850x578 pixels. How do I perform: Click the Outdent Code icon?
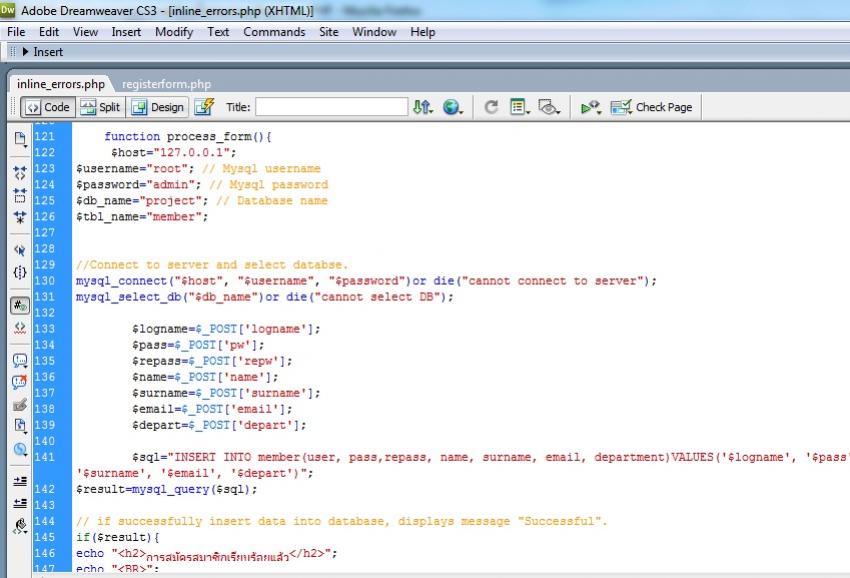pos(20,503)
